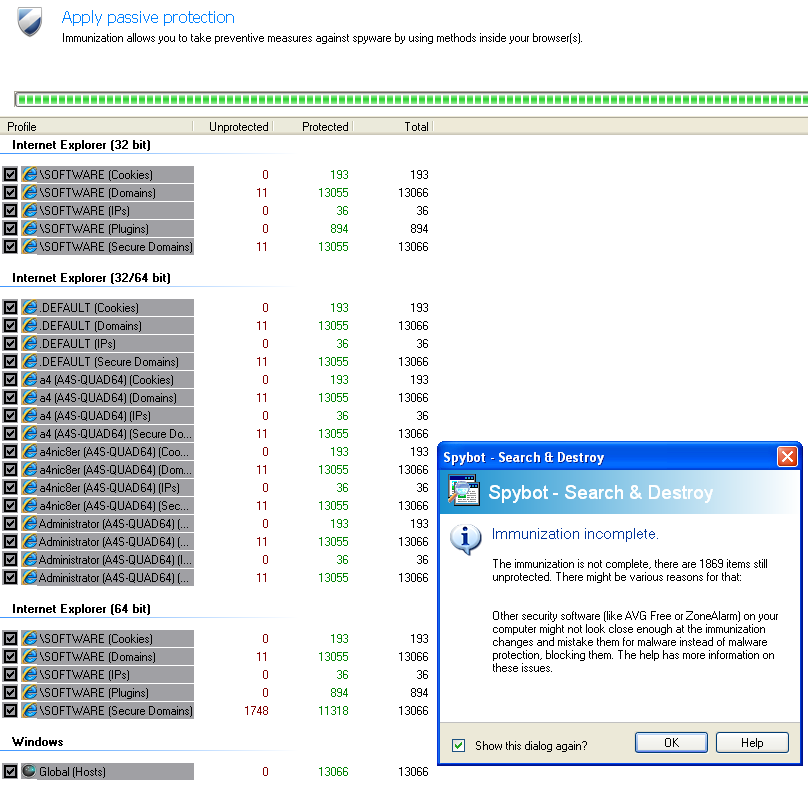Click the IE icon beside a4nic8er (A4S-QUAD64) (Coo...
The width and height of the screenshot is (808, 796).
click(x=30, y=452)
